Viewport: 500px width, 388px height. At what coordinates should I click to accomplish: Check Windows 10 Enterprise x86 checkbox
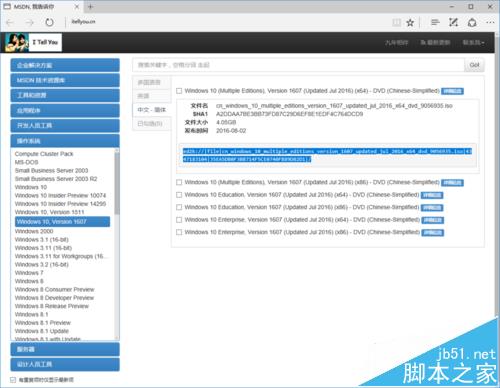179,232
